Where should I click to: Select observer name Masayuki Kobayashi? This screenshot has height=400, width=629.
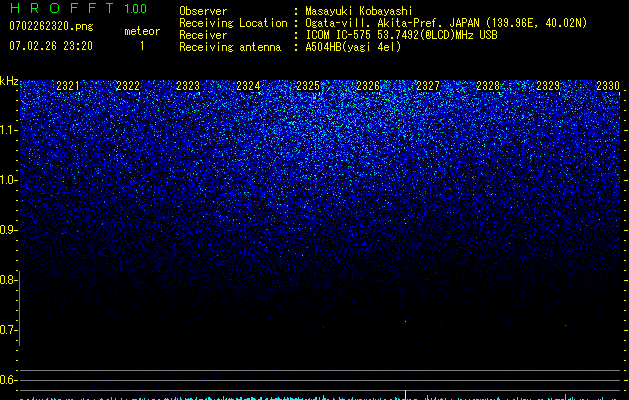click(359, 11)
